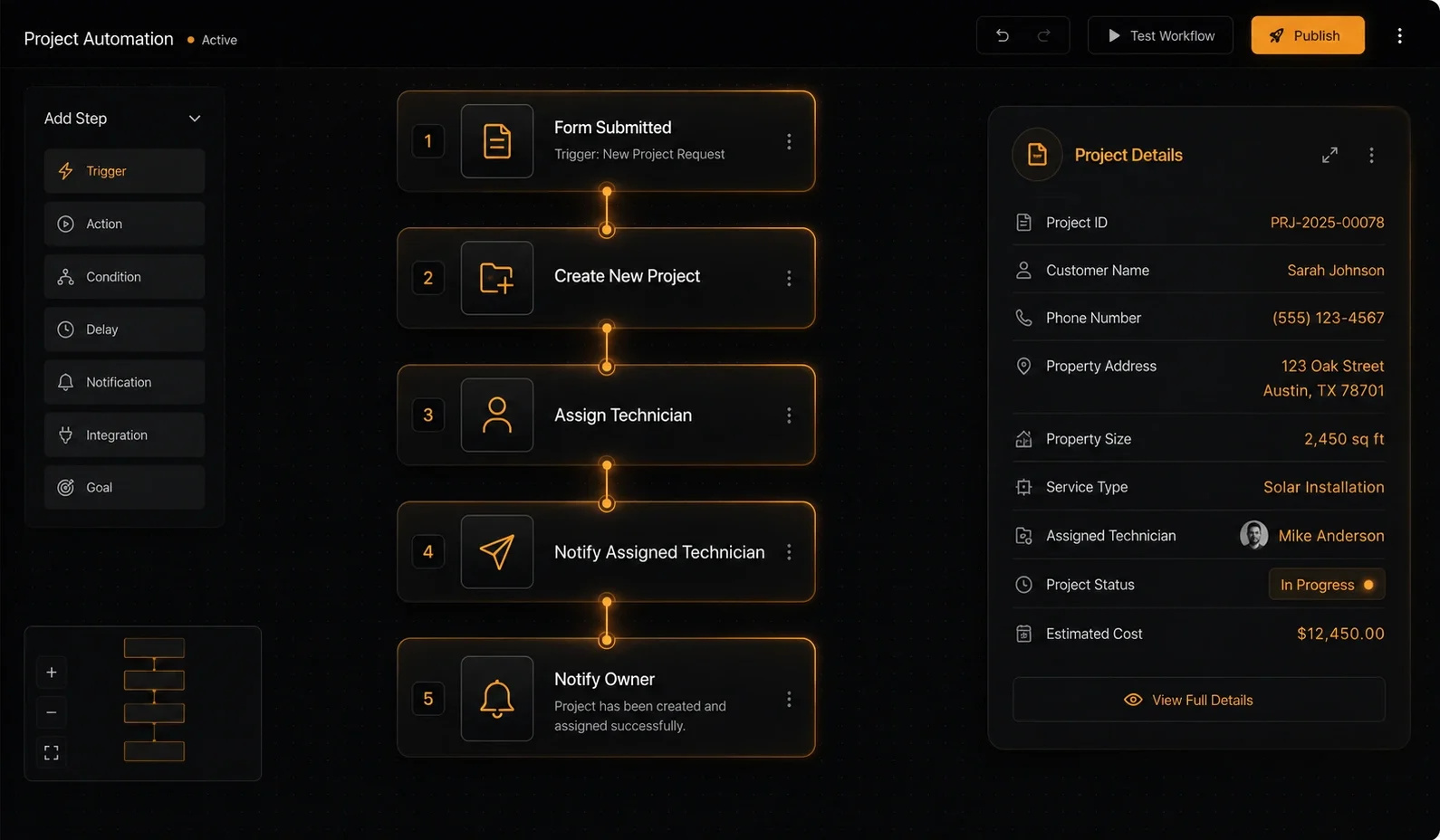Open Assign Technician step options menu
The width and height of the screenshot is (1440, 840).
(789, 415)
